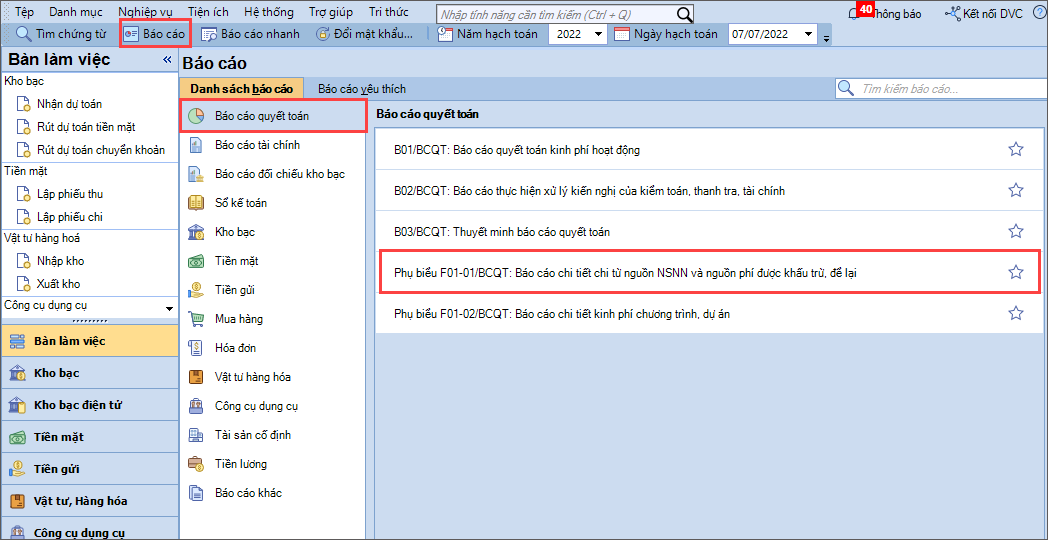Select Tiền gửi navigation module
1048x540 pixels.
click(x=90, y=469)
